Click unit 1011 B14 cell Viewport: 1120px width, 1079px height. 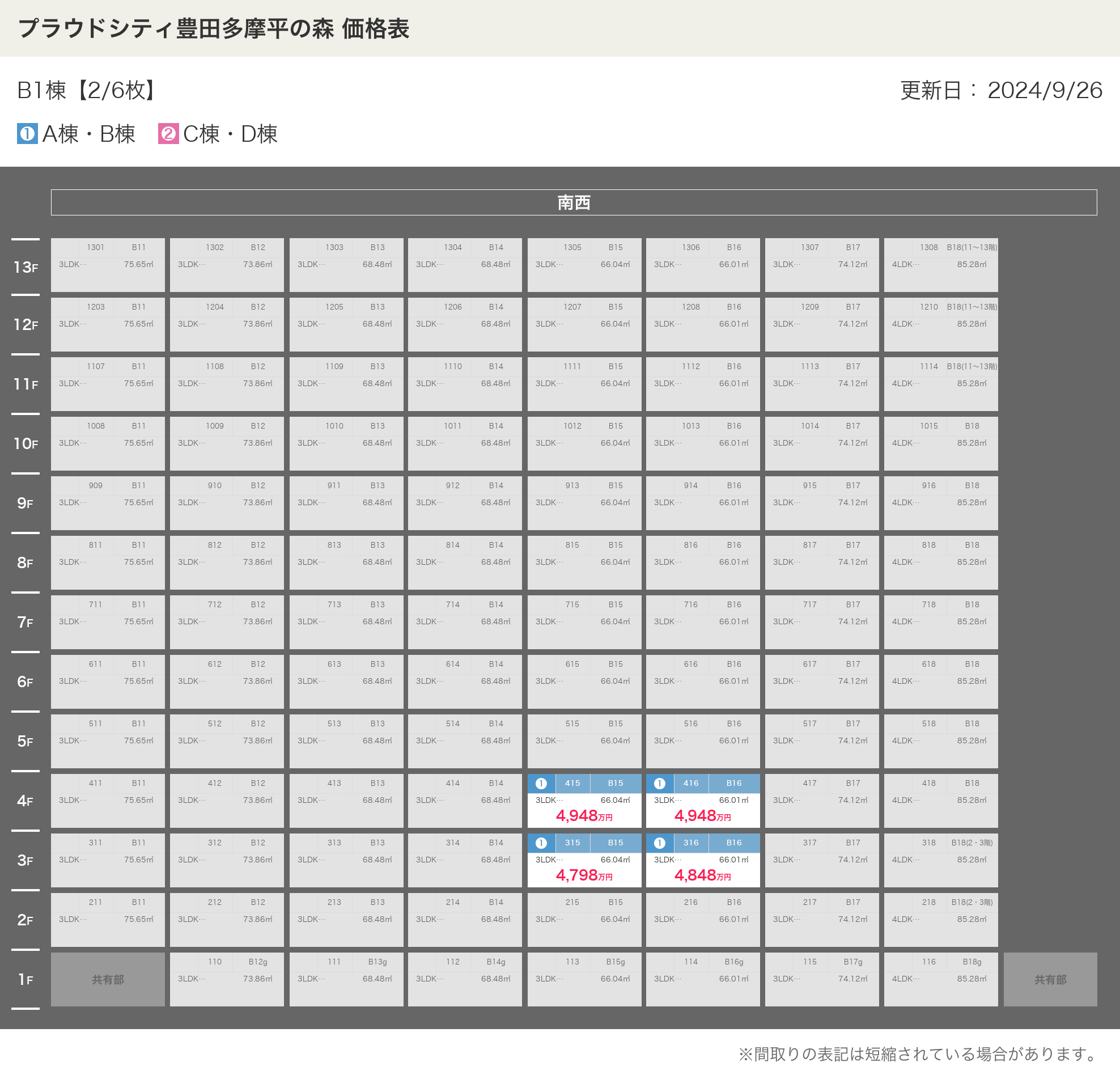tap(465, 443)
